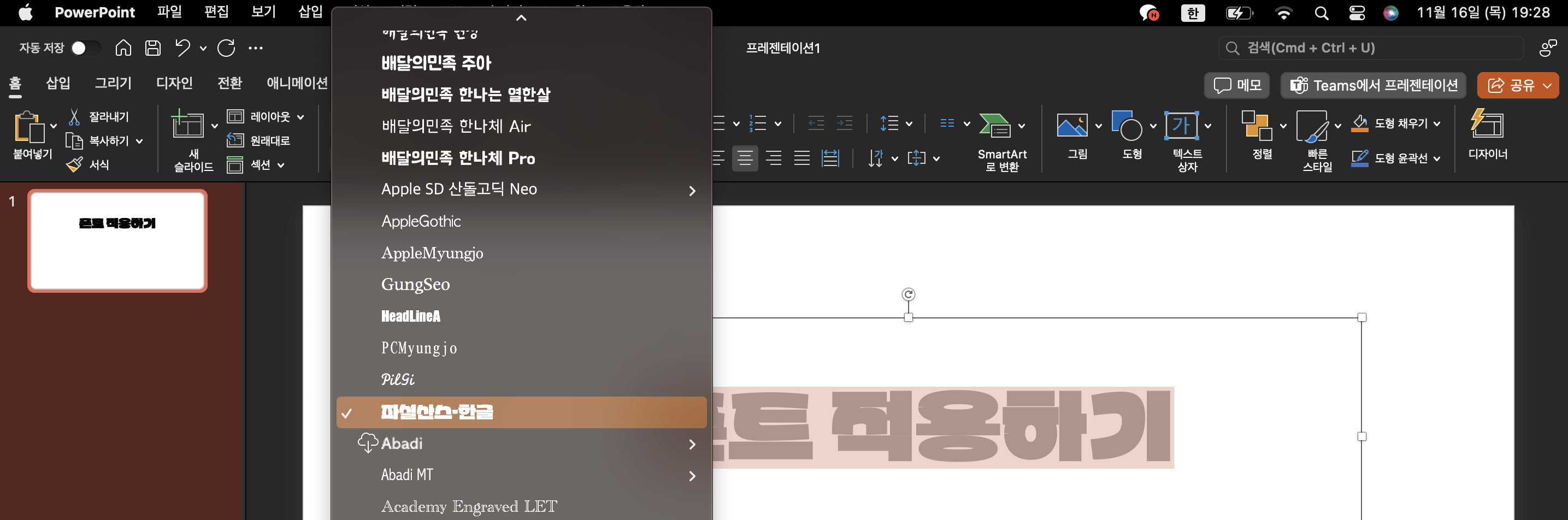This screenshot has width=1568, height=520.
Task: Click the Format painter (서식) brush icon
Action: (74, 164)
